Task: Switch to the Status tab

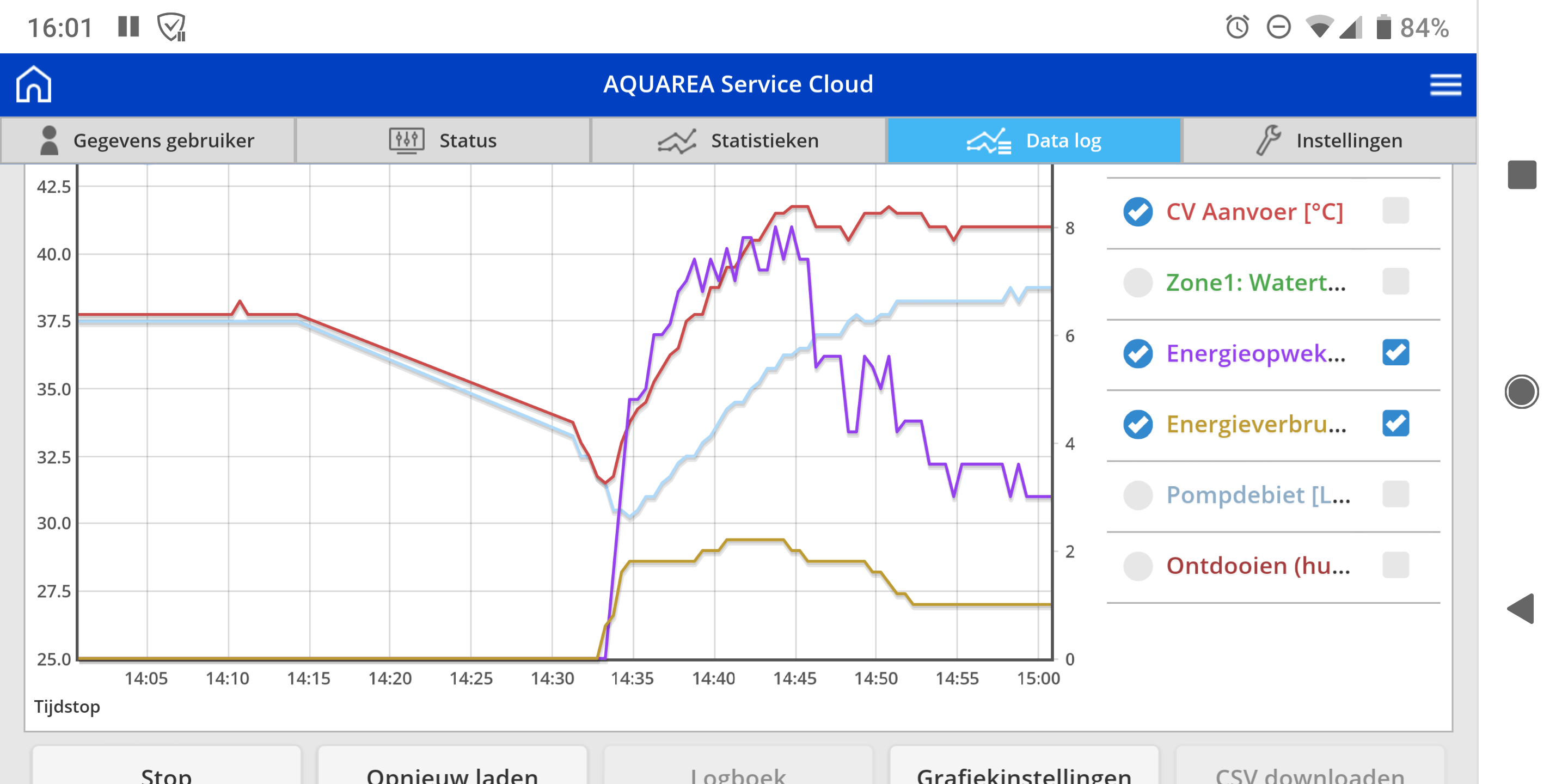Action: 443,140
